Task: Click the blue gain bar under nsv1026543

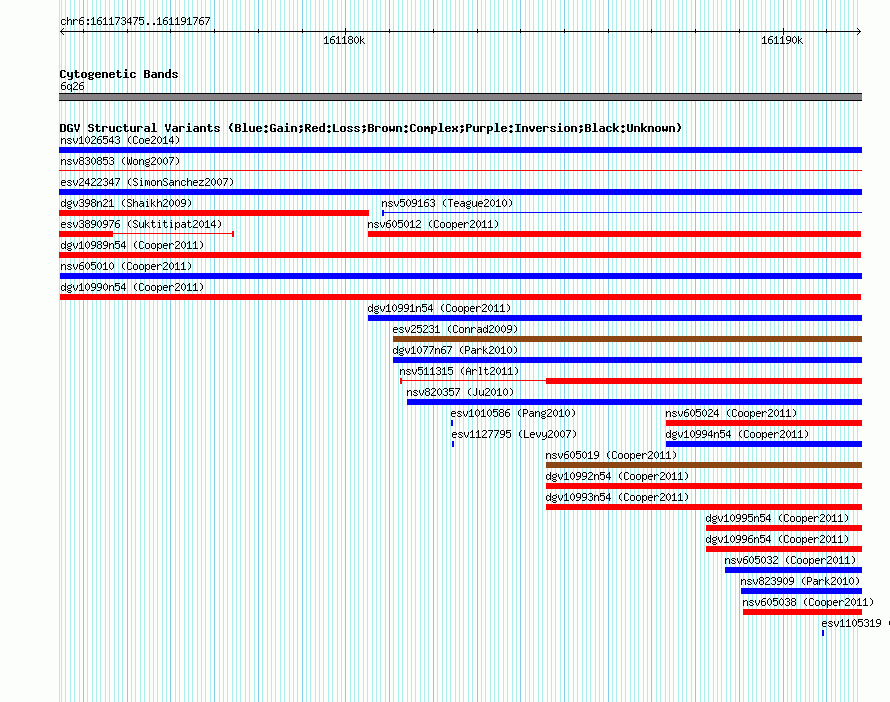Action: (x=460, y=150)
